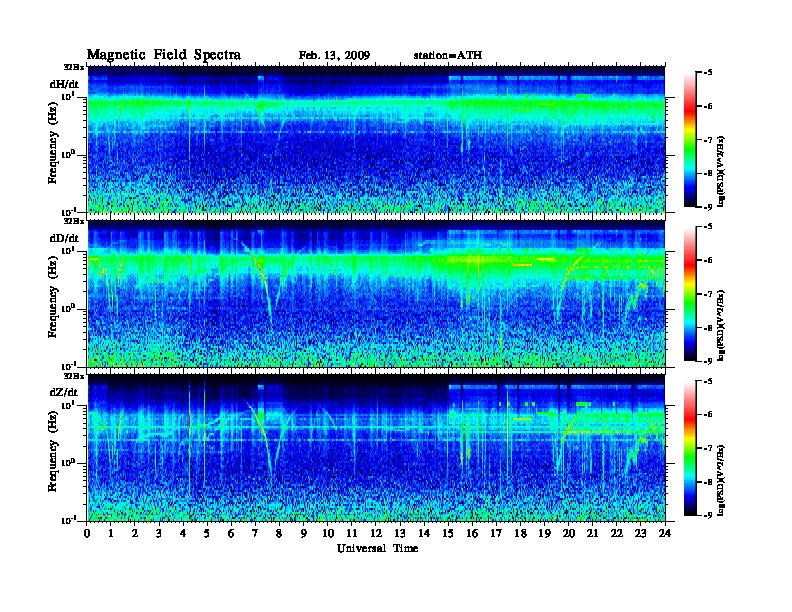Select the dD/dt panel label

[x=64, y=238]
